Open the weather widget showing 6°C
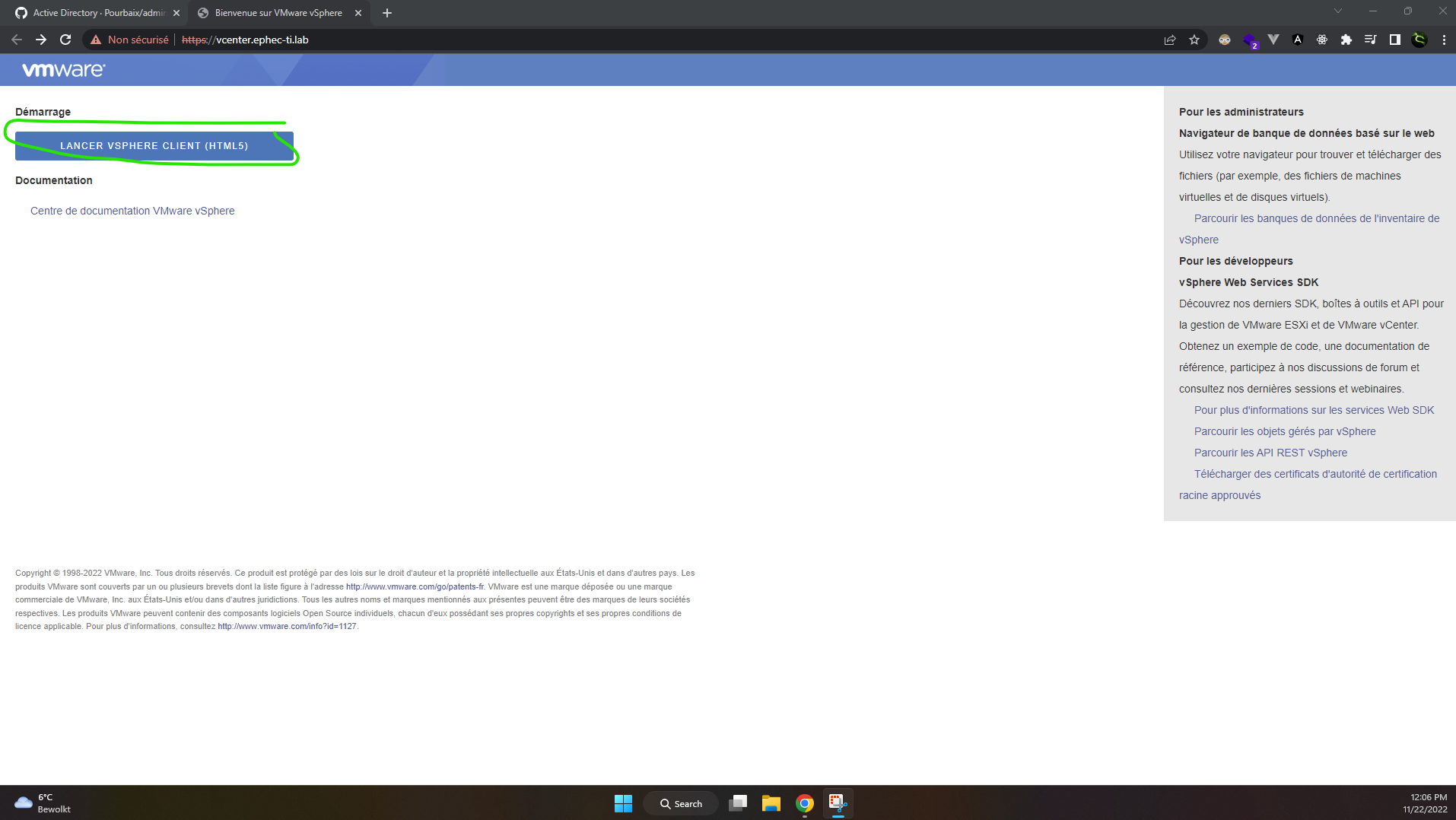Viewport: 1456px width, 820px height. click(43, 803)
